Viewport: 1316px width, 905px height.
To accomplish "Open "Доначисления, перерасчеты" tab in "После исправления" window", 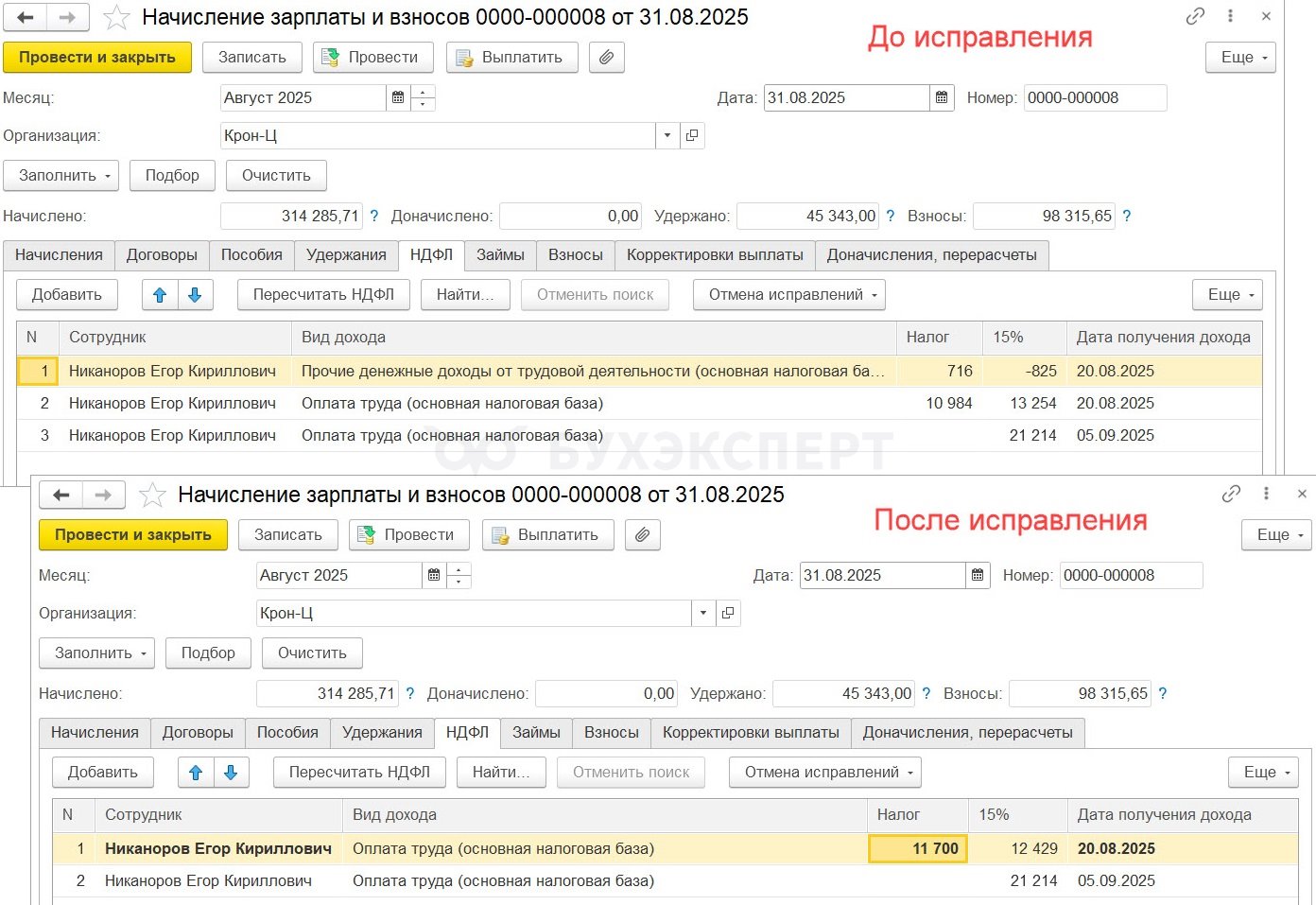I will (968, 733).
